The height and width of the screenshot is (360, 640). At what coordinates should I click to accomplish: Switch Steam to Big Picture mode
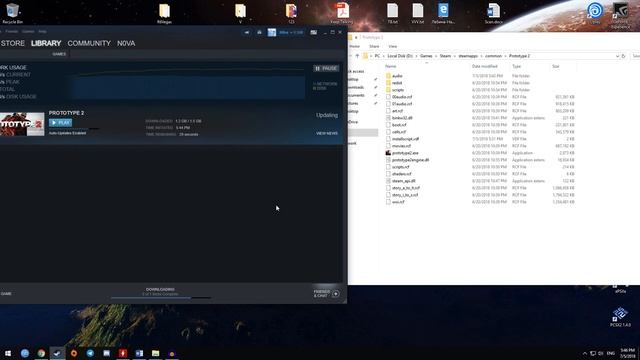point(313,32)
